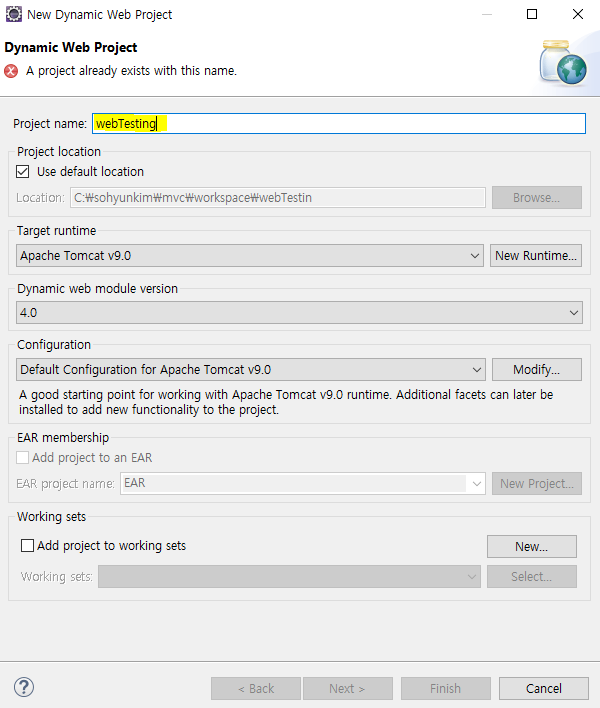Close the dialog with the X button

(x=578, y=14)
